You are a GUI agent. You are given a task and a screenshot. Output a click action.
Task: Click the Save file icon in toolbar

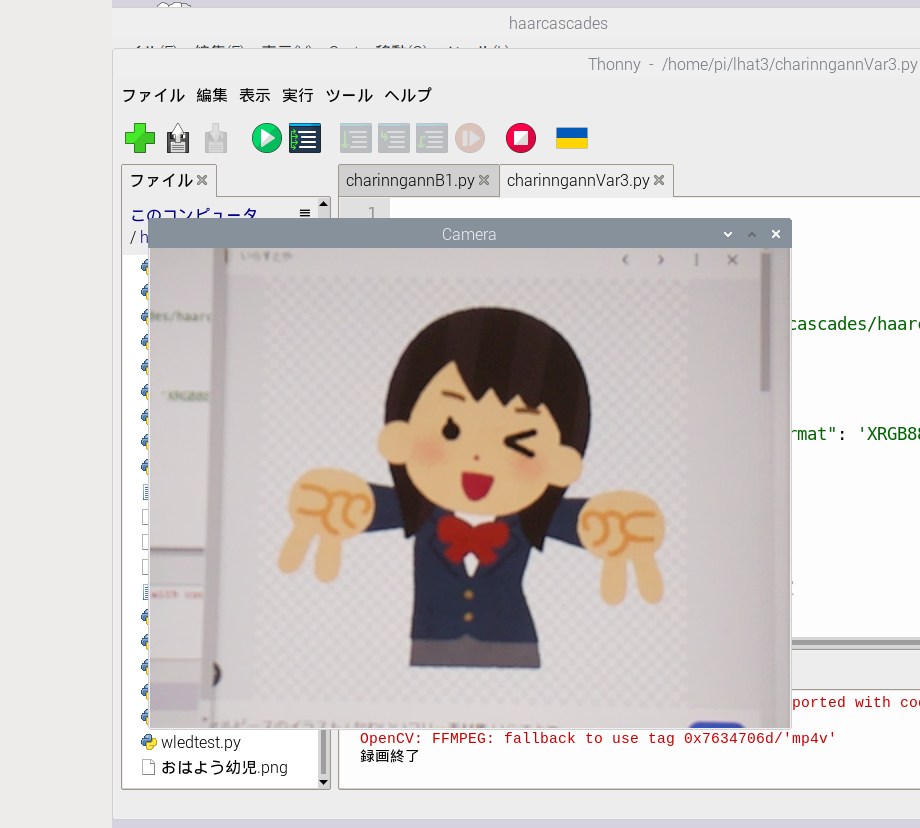click(x=216, y=138)
